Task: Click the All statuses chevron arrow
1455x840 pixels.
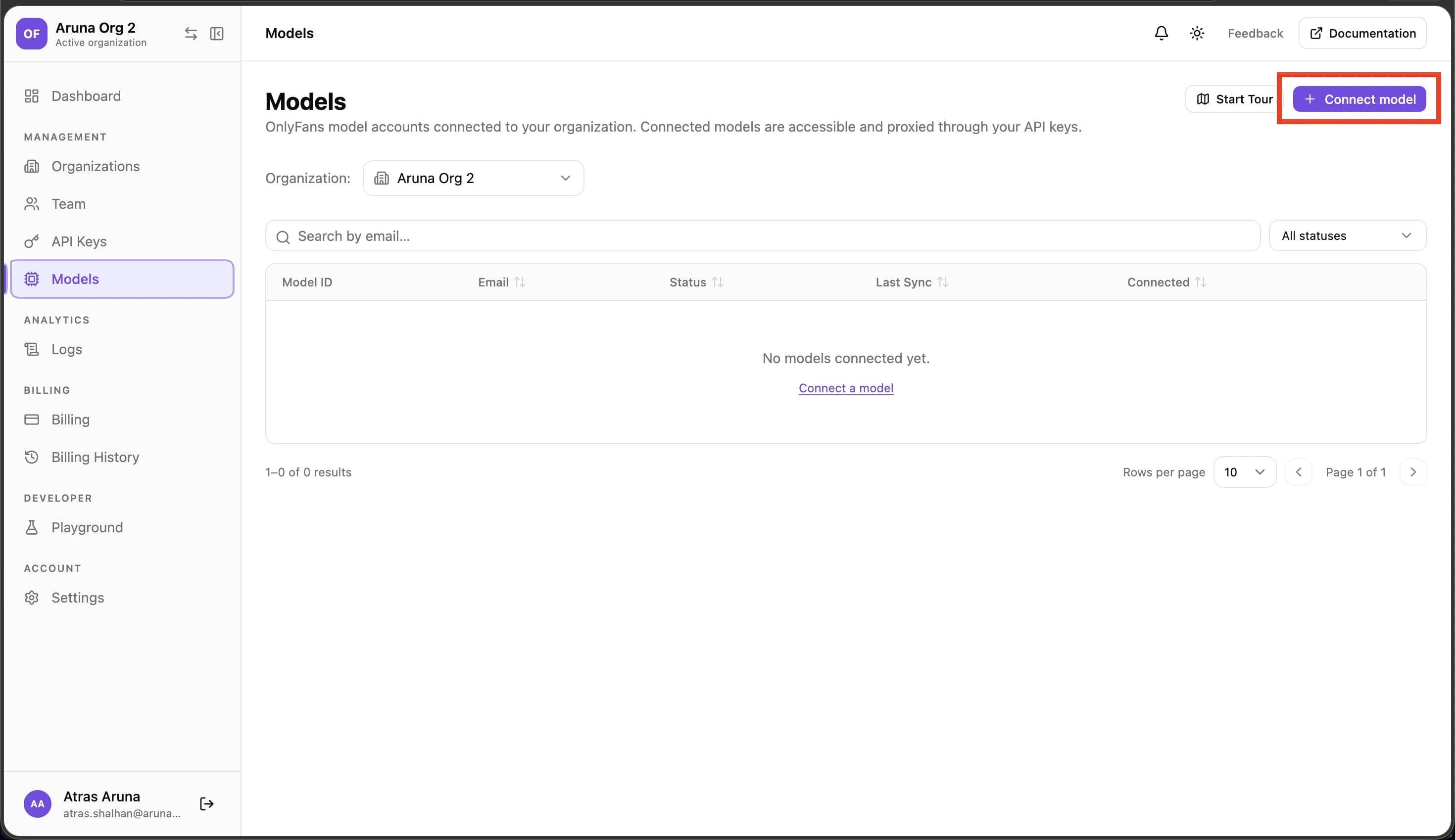Action: coord(1406,235)
